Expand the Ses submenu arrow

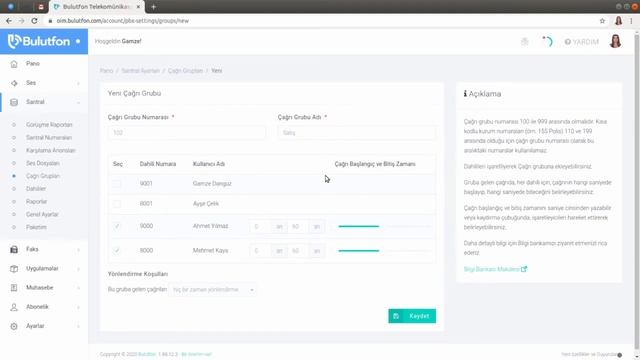78,83
